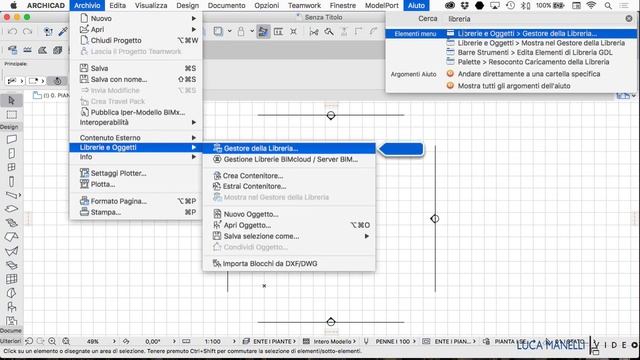Select the Skylight tool in the toolbox
The width and height of the screenshot is (640, 360).
[11, 265]
